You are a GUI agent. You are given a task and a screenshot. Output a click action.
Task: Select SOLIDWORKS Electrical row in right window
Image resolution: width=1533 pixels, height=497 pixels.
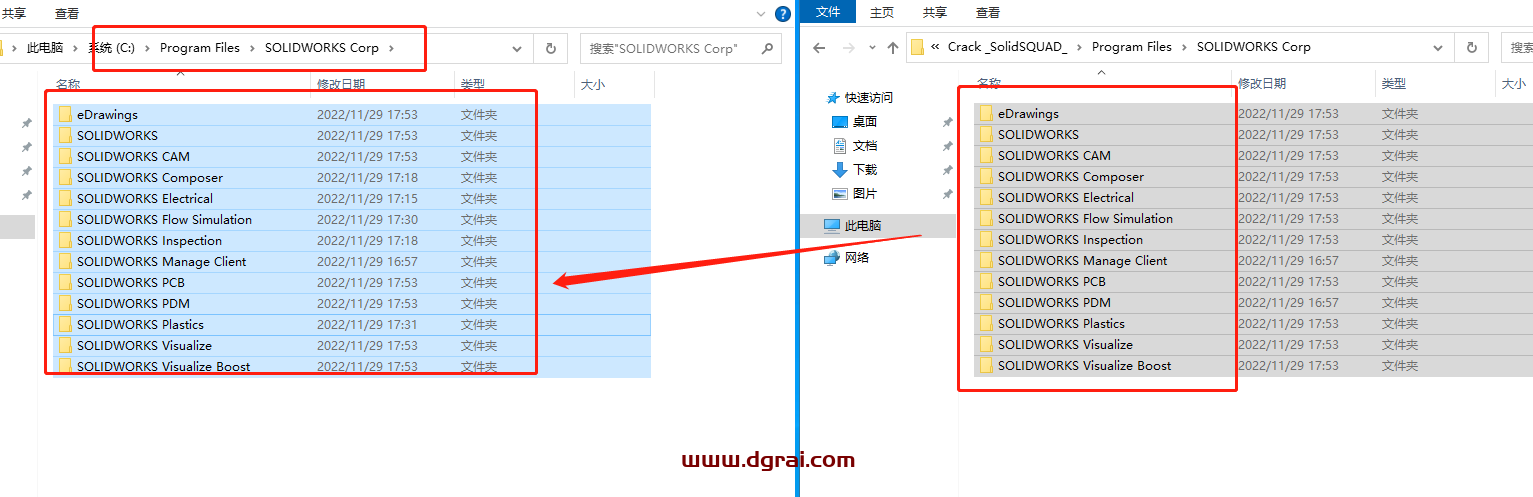tap(1253, 197)
